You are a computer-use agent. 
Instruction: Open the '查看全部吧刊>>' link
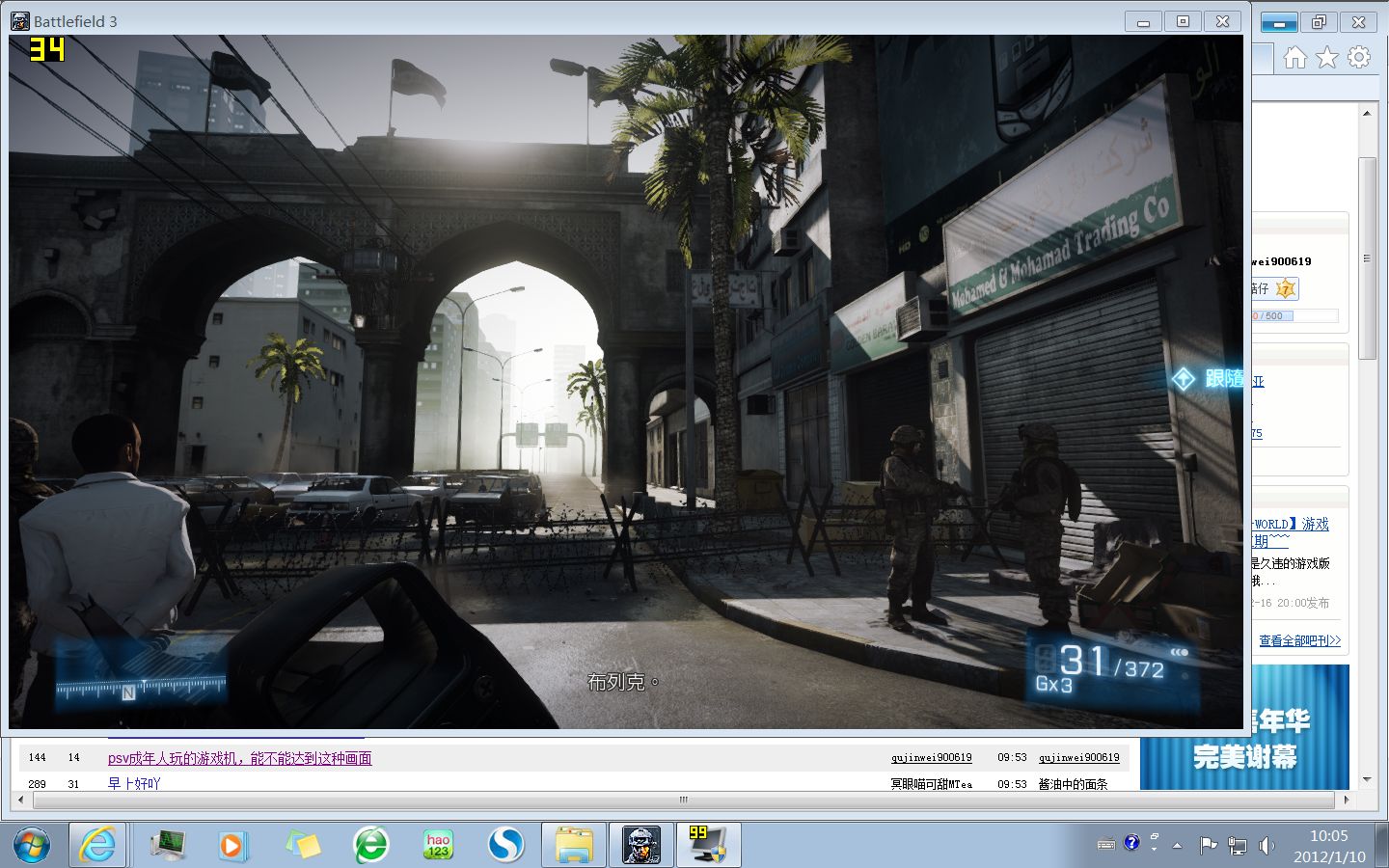[1299, 640]
